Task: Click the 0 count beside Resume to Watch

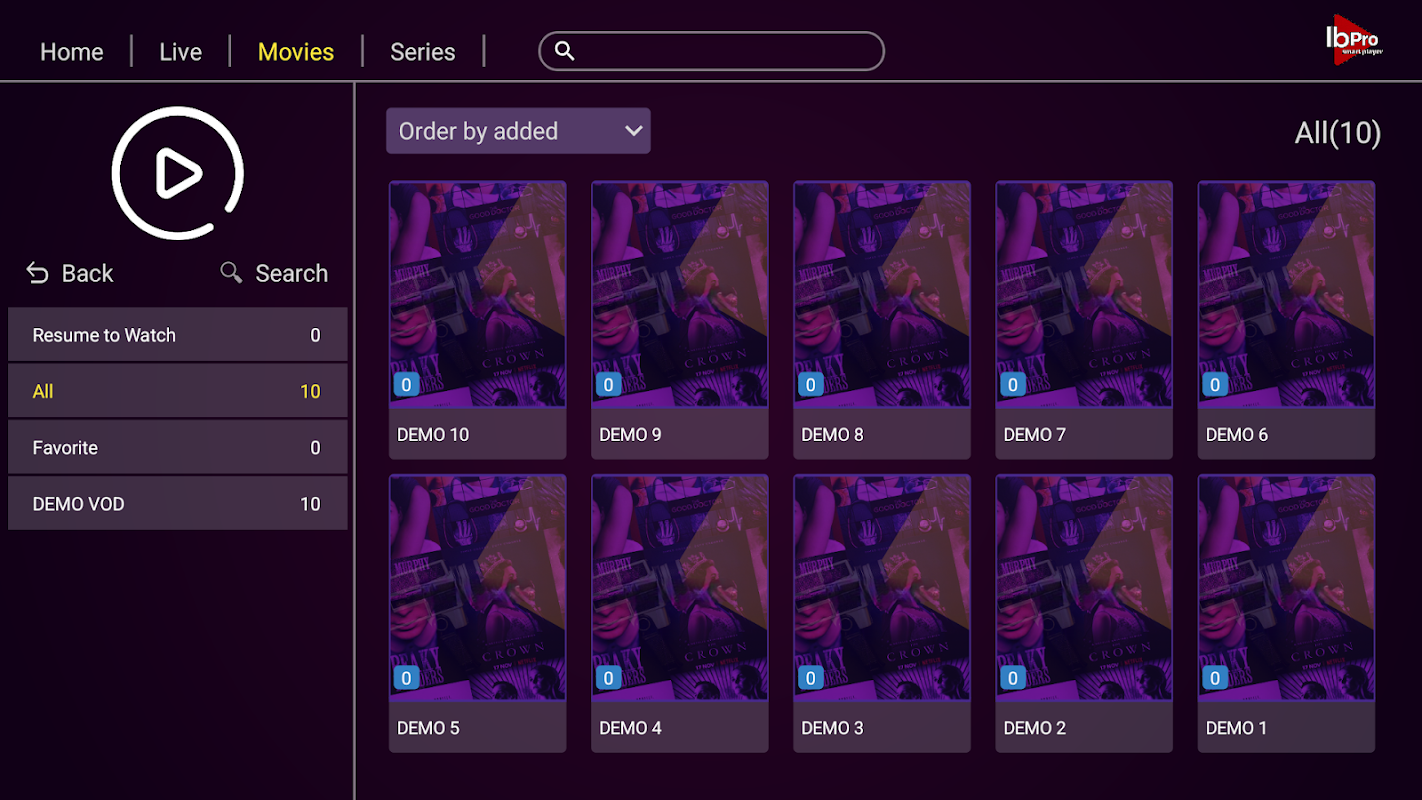Action: (x=315, y=336)
